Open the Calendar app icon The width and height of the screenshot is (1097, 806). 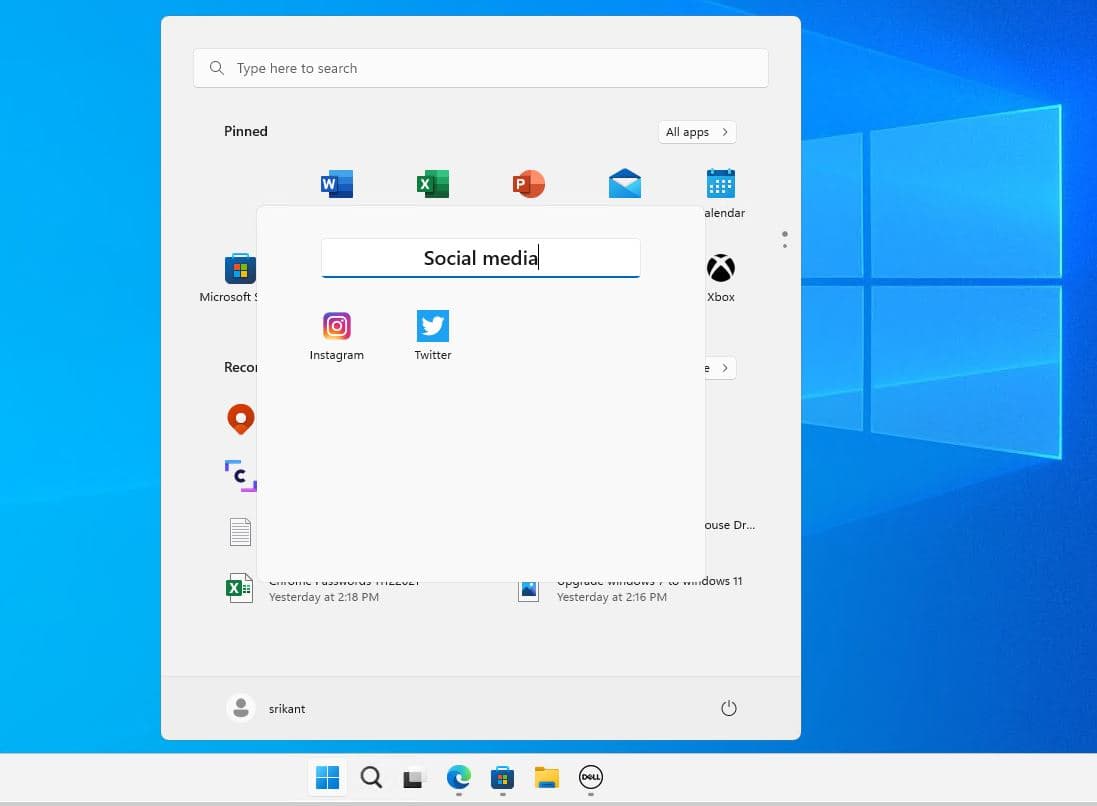[x=721, y=184]
